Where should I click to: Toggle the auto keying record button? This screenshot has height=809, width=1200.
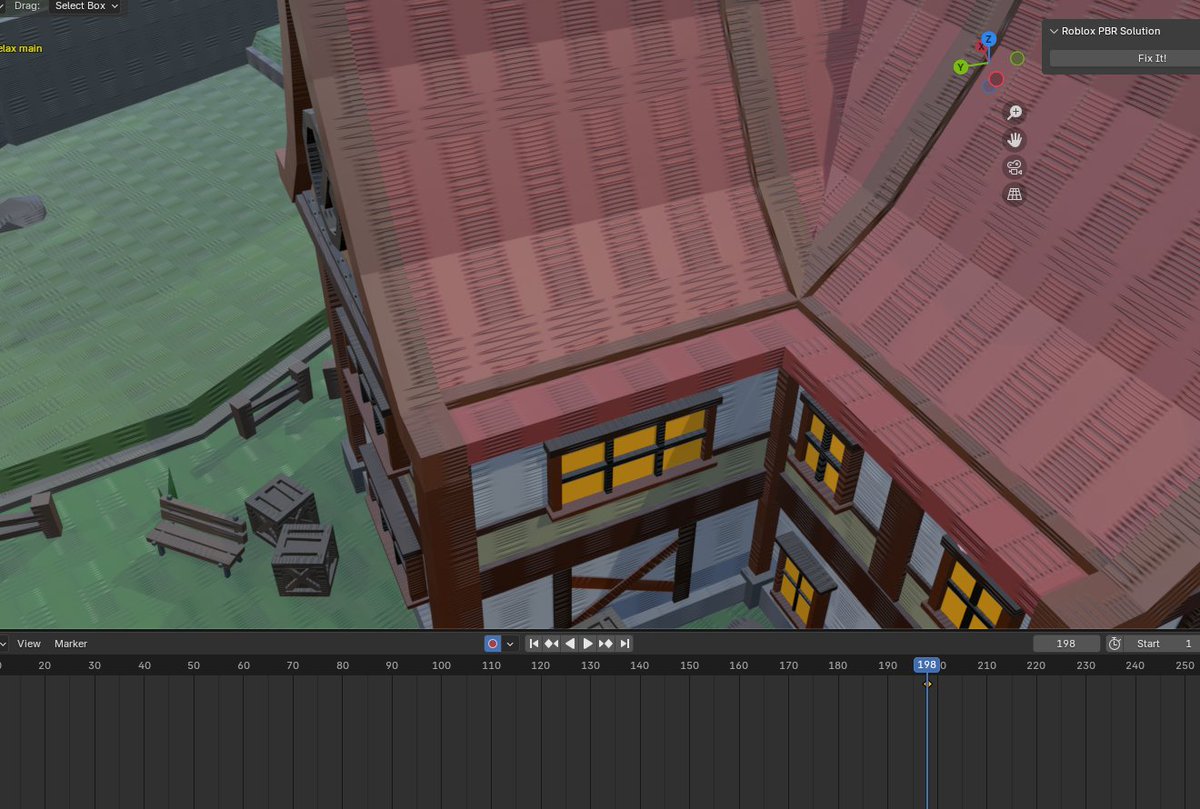pos(492,644)
